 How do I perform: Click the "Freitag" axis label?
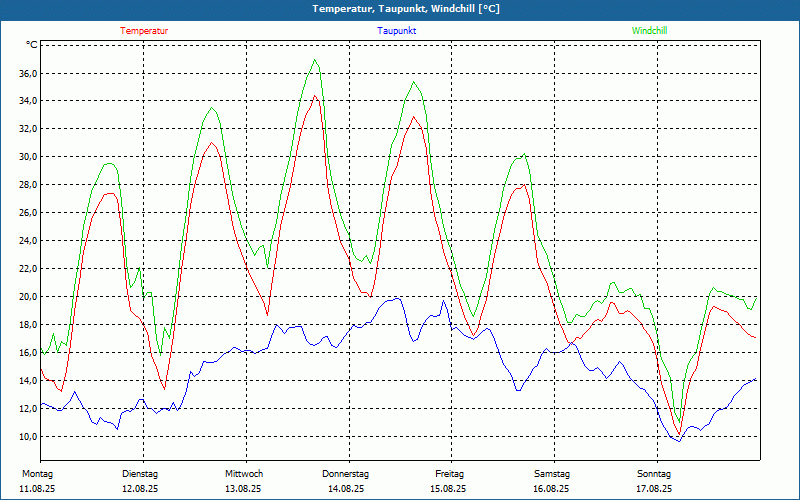coord(449,474)
